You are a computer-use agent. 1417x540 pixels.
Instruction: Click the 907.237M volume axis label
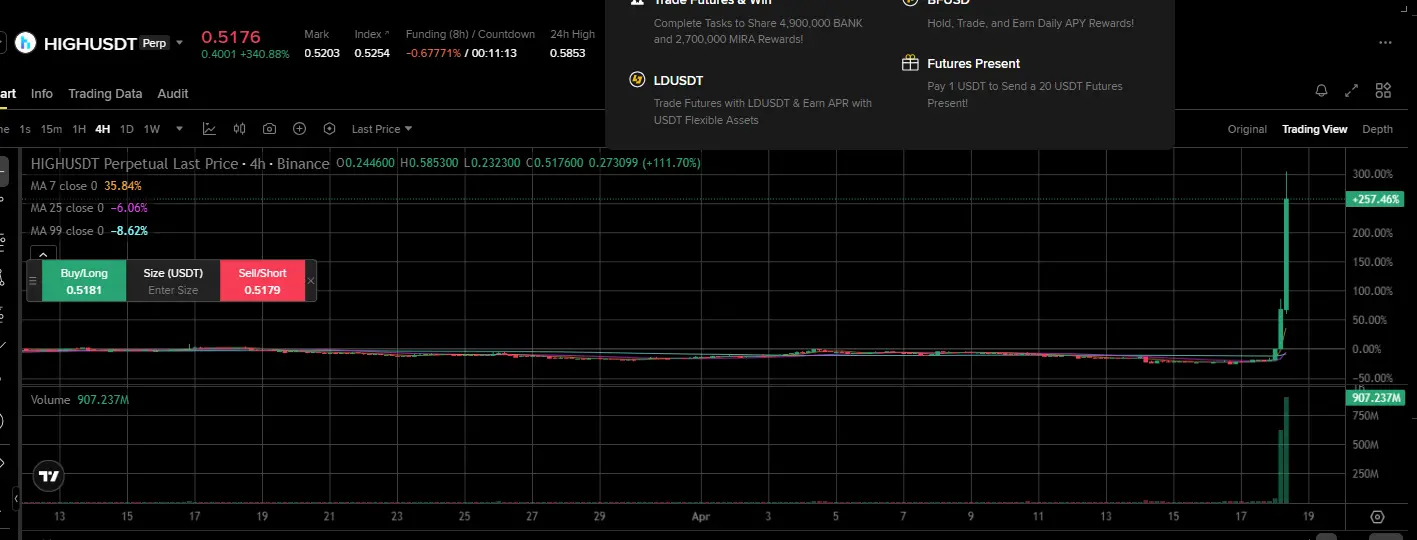click(1375, 398)
